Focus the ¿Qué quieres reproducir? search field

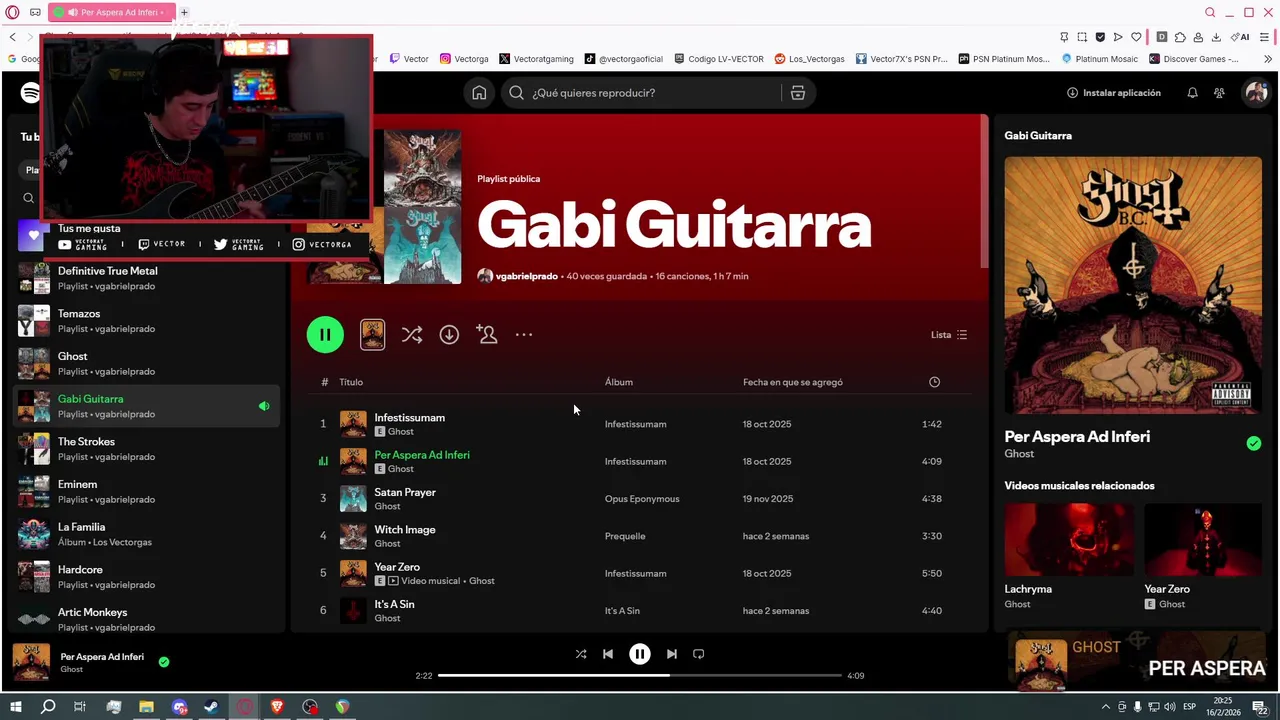coord(644,93)
